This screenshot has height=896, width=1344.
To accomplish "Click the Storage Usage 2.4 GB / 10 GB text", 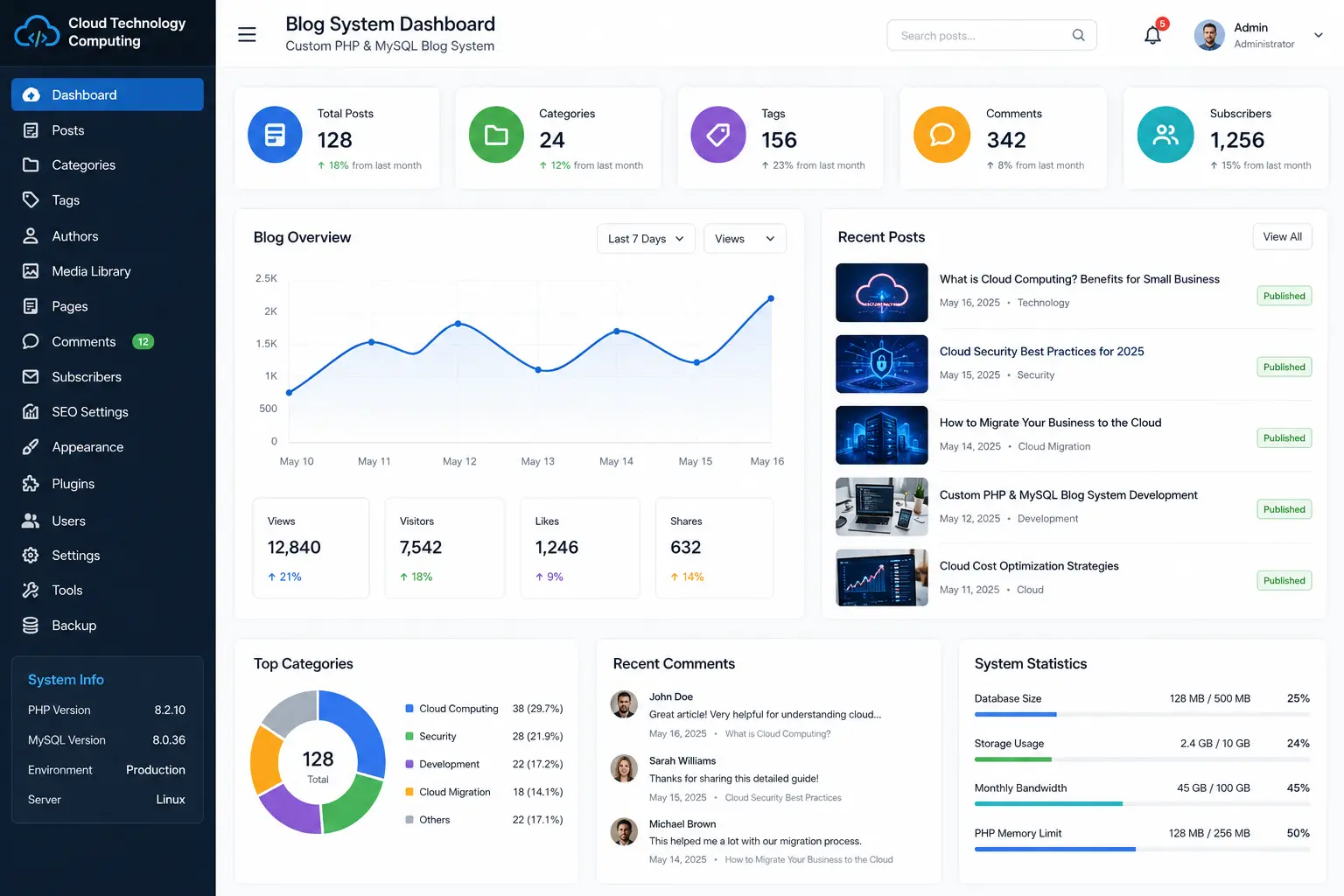I will tap(1214, 744).
